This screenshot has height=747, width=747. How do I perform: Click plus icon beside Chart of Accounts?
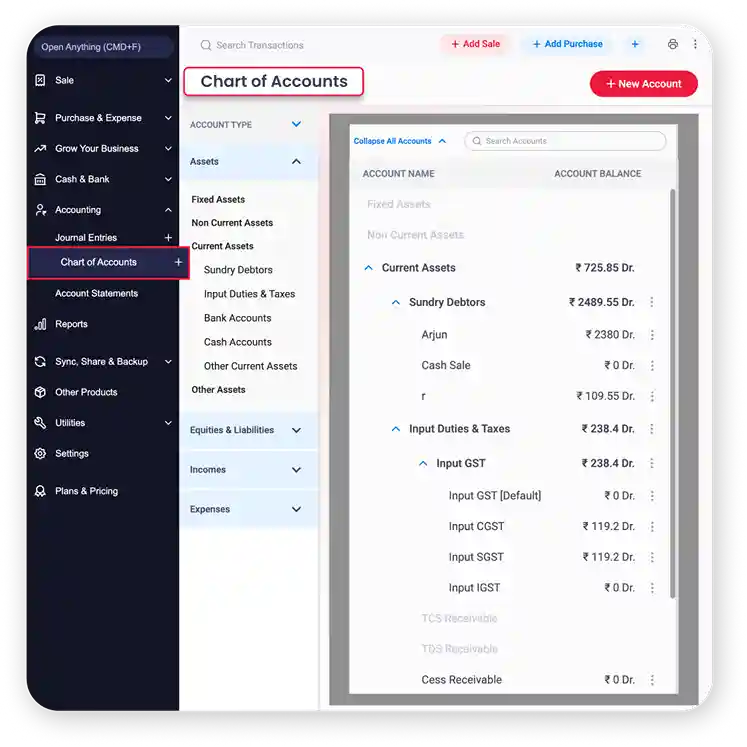178,262
